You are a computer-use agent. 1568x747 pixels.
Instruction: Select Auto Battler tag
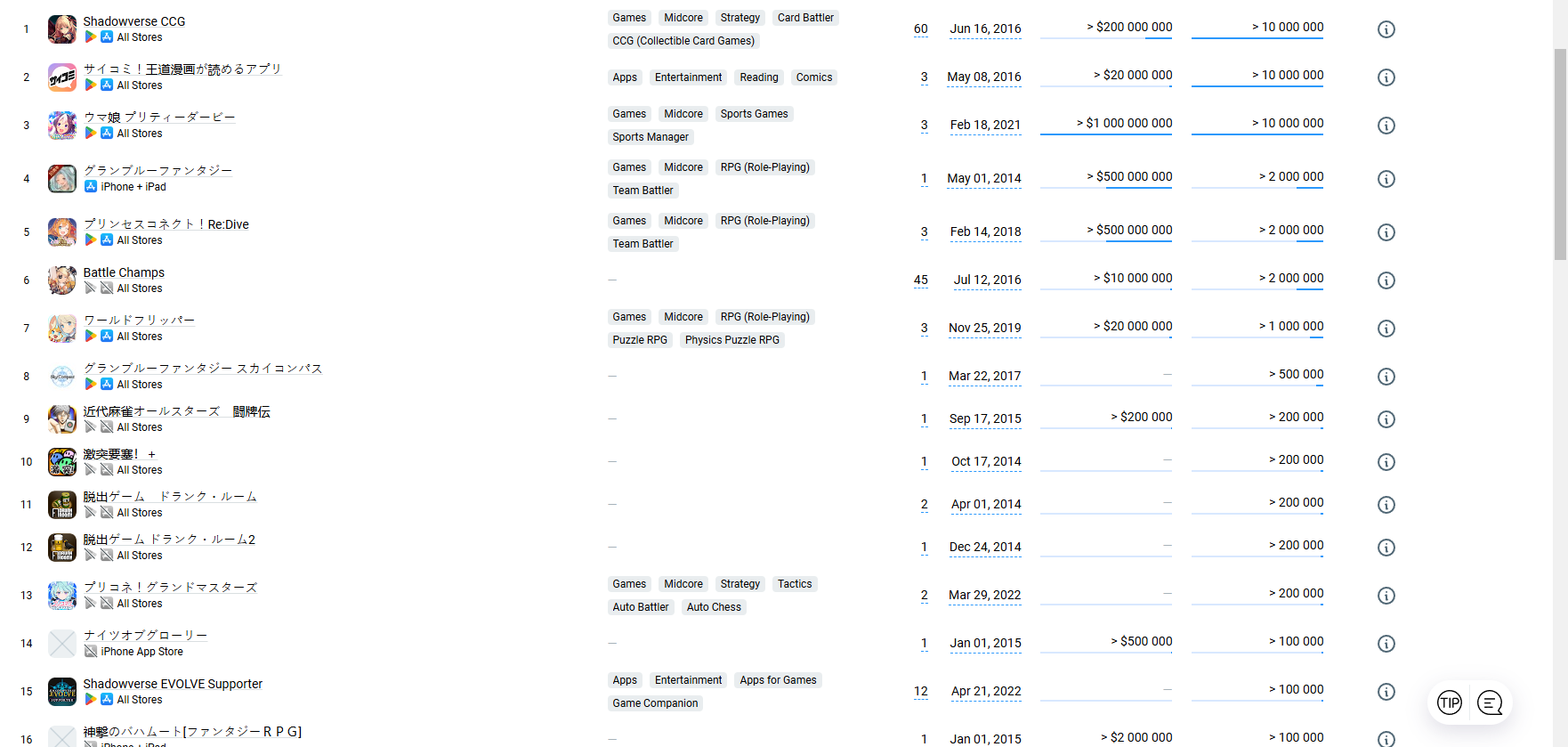coord(641,607)
